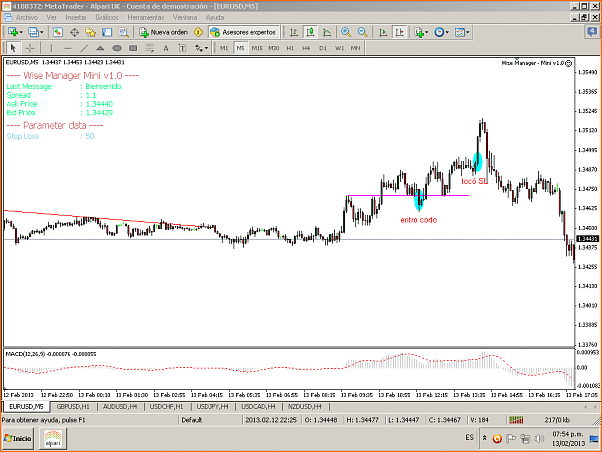The image size is (602, 452).
Task: Select the text A tool
Action: 166,48
